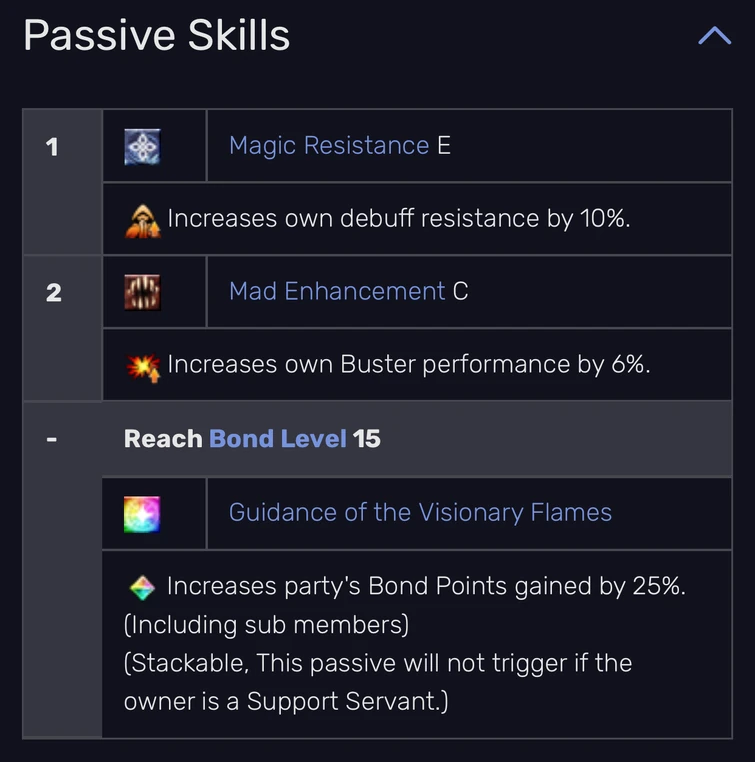Click the debuff resistance buff icon
This screenshot has width=755, height=762.
pos(143,219)
